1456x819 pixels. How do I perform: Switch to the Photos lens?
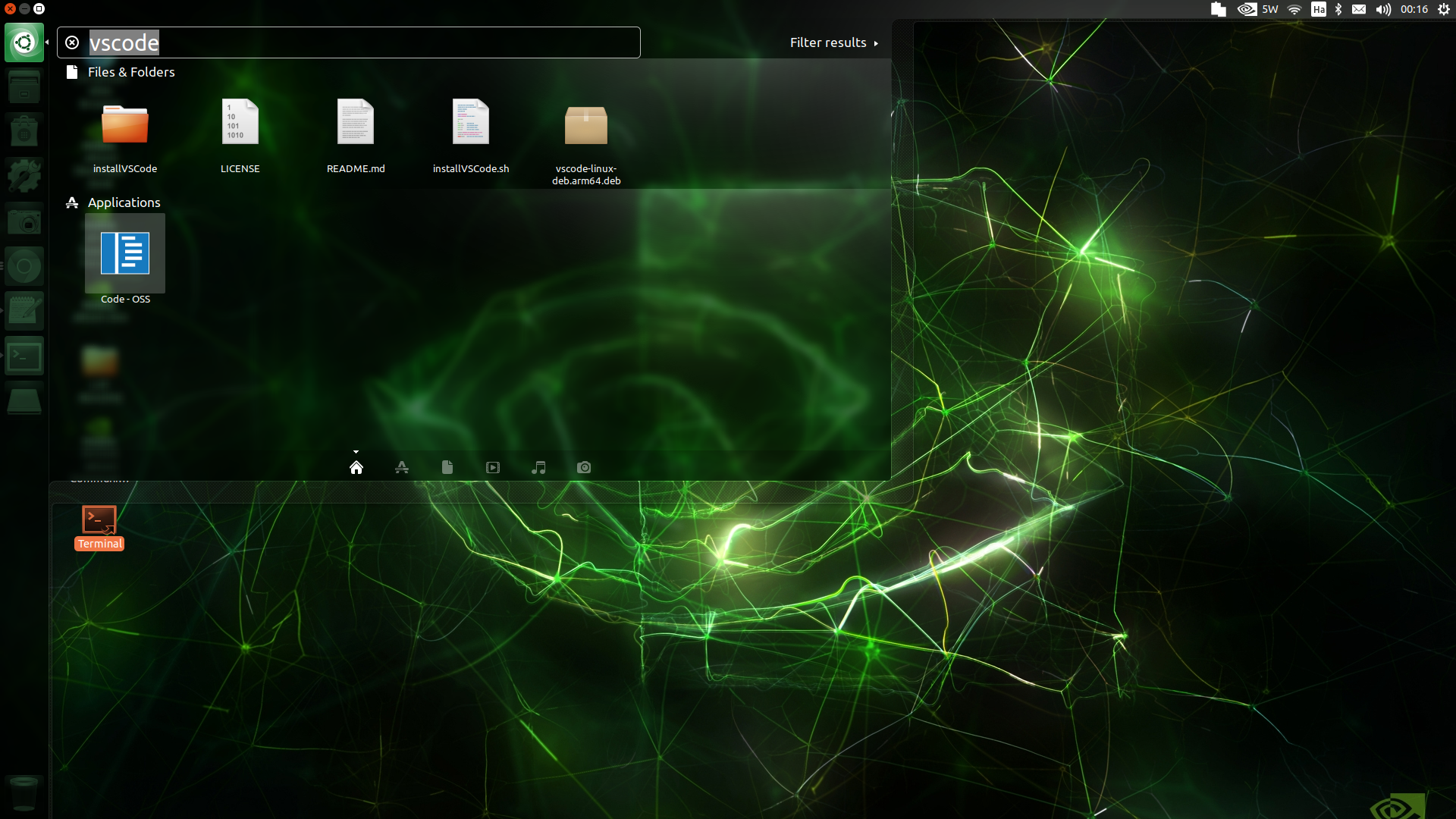(x=584, y=467)
